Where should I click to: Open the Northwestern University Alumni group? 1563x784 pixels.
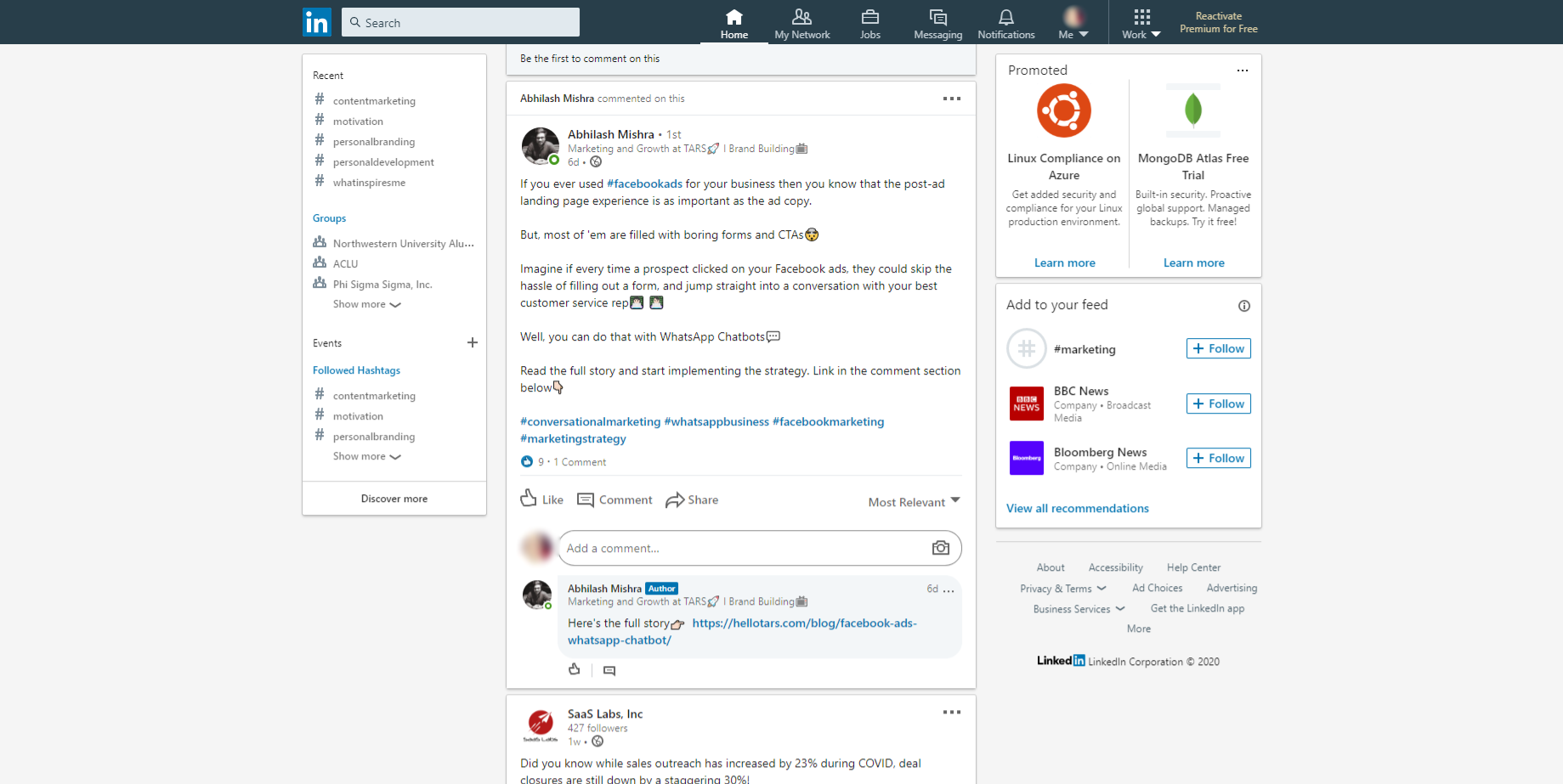[404, 244]
